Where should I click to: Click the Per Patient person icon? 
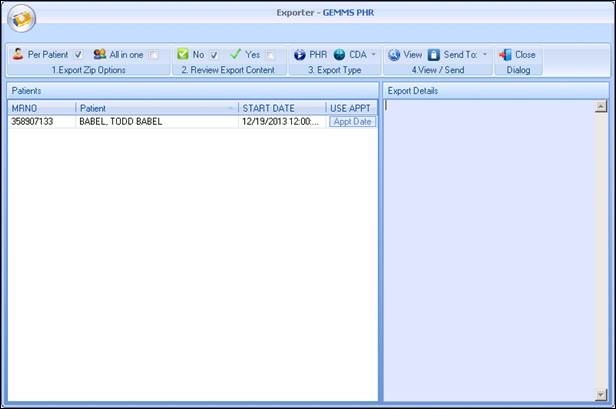click(18, 55)
